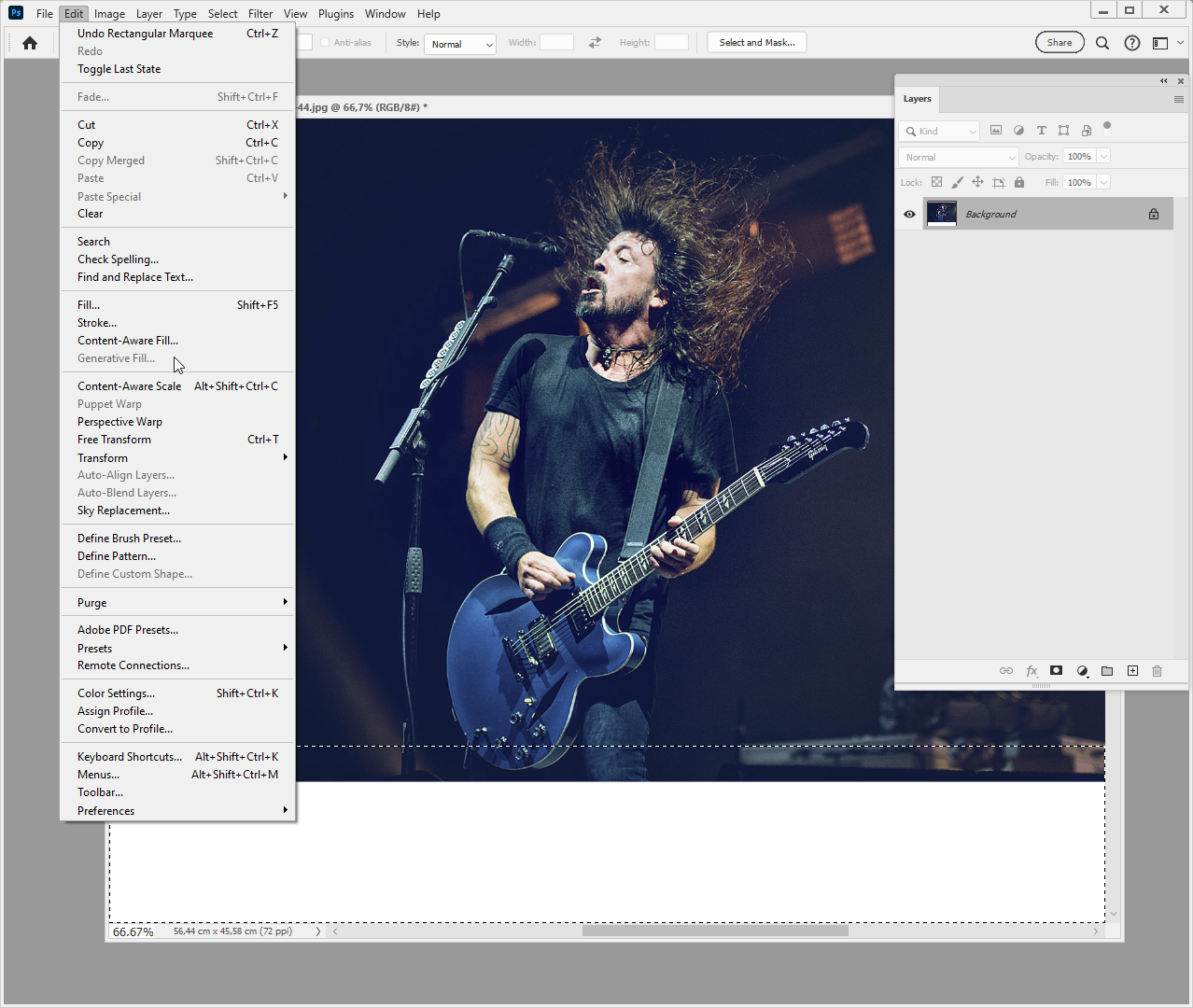Click scroll right arrow of horizontal scrollbar
This screenshot has width=1193, height=1008.
click(1096, 931)
